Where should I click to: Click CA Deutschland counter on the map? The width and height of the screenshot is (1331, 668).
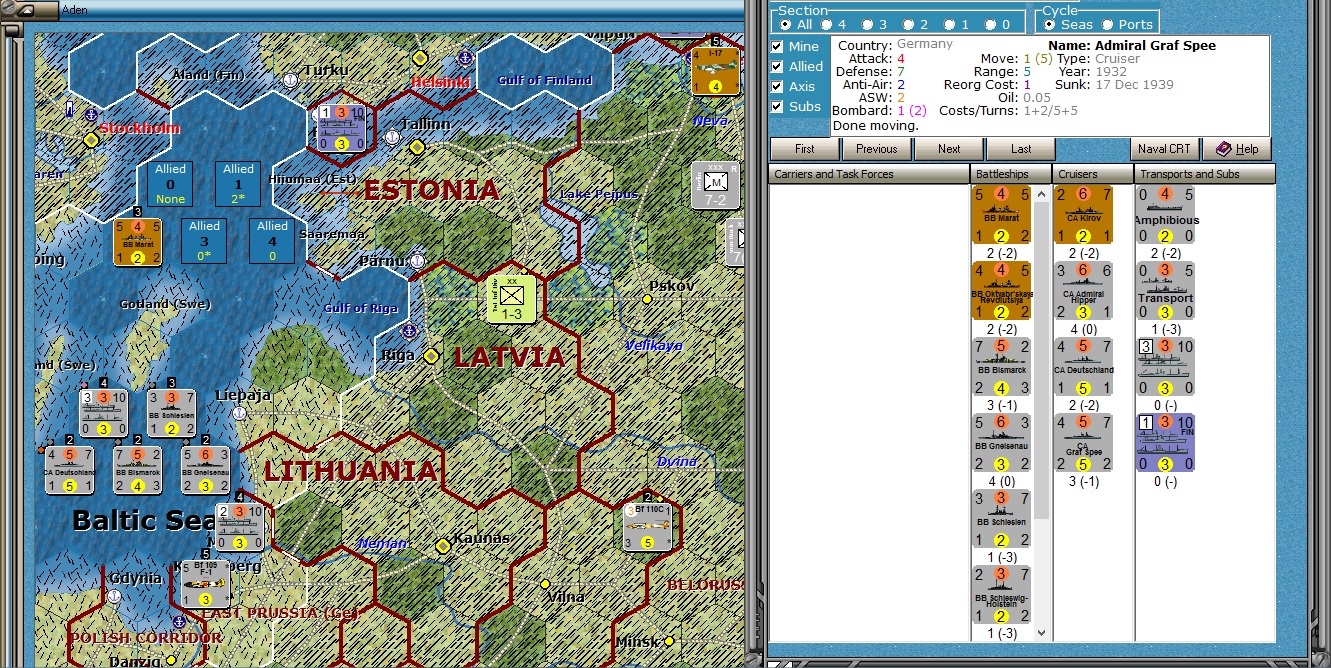tap(69, 470)
